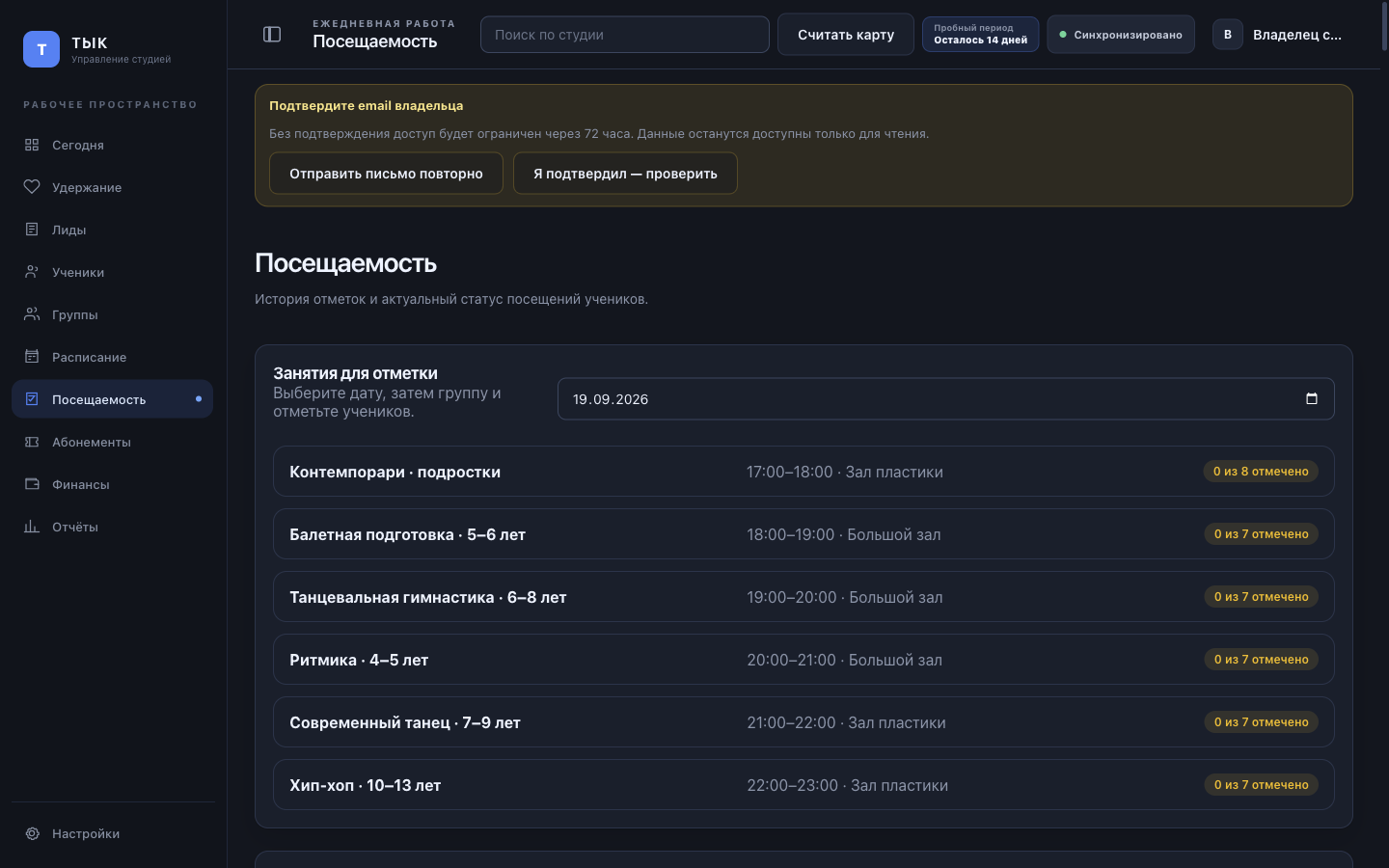Click the Лиды document icon

[x=32, y=230]
